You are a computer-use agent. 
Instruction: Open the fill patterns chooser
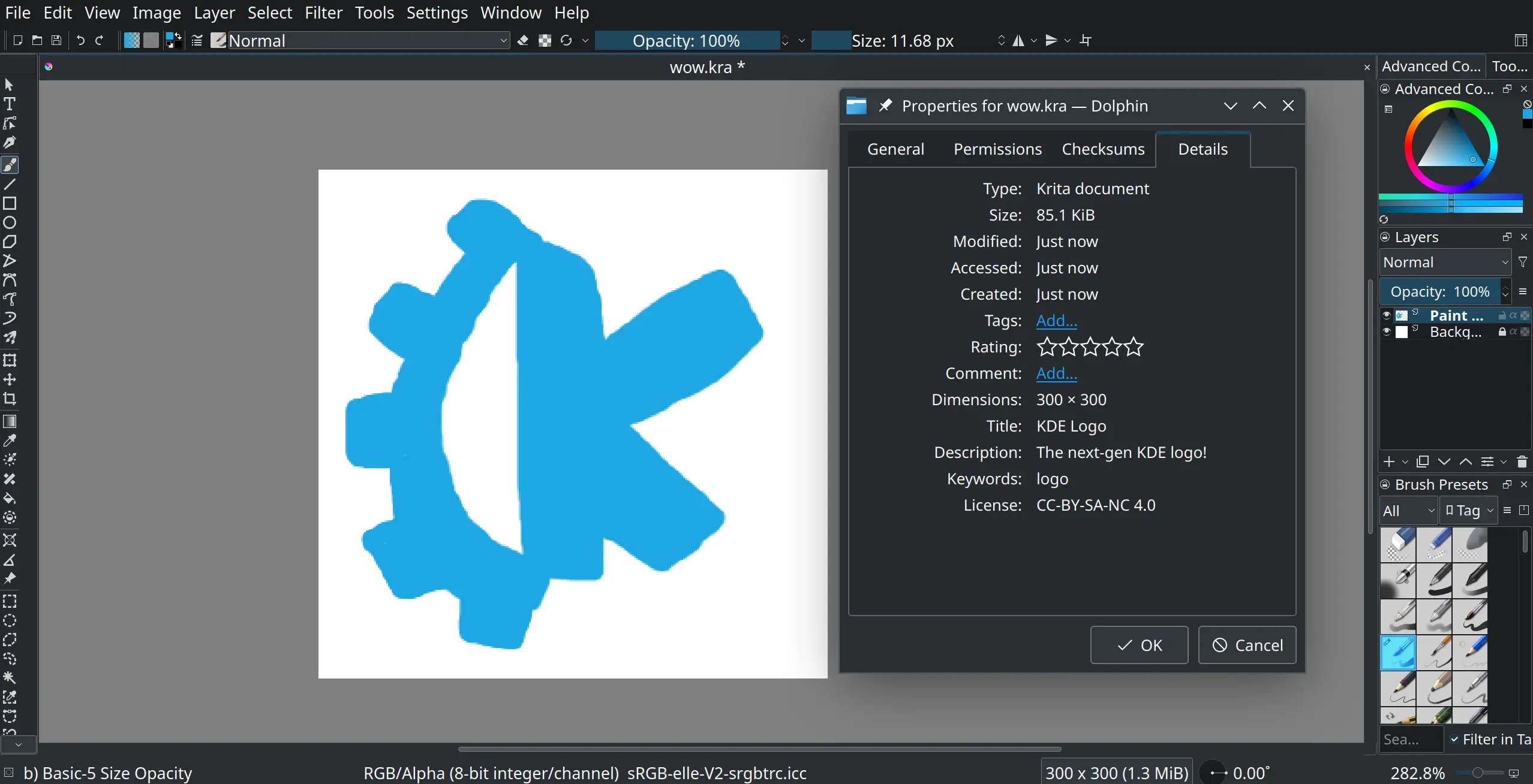pos(151,40)
